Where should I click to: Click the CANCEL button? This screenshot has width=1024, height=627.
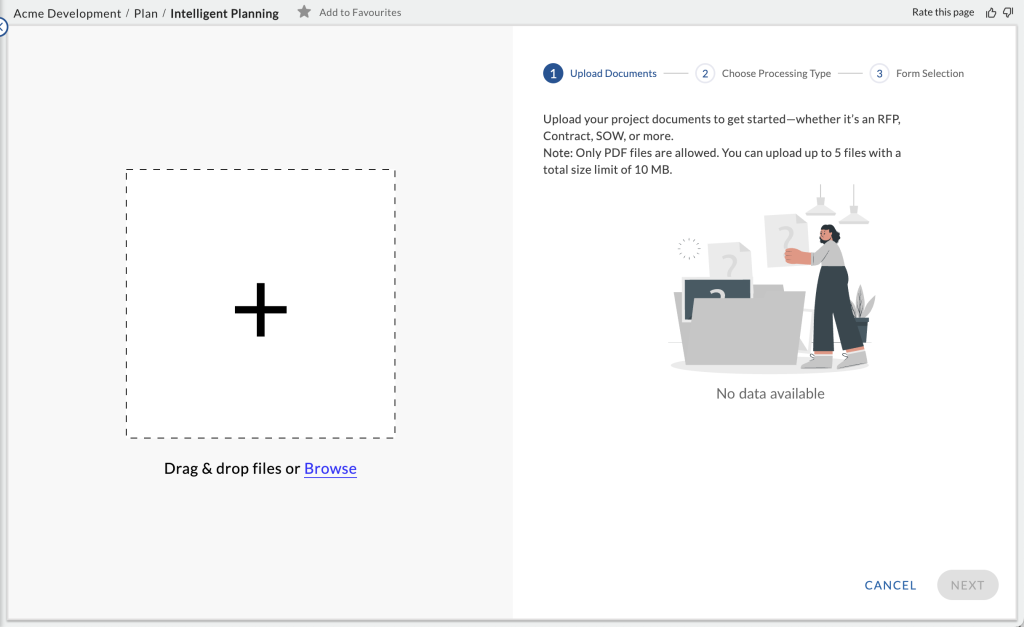890,585
